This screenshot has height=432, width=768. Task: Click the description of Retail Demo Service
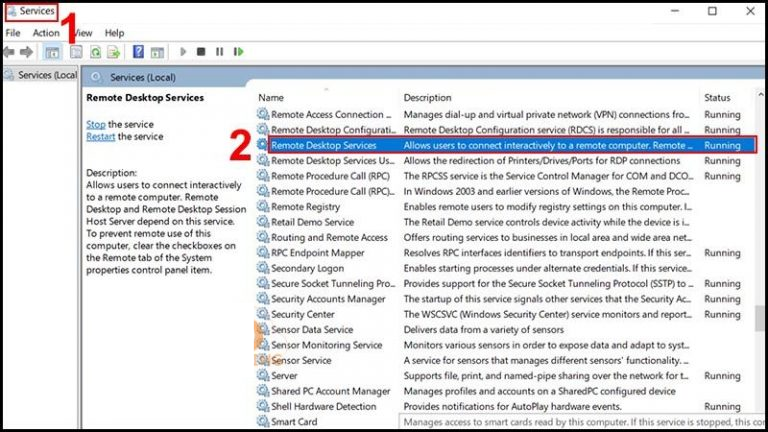tap(546, 222)
